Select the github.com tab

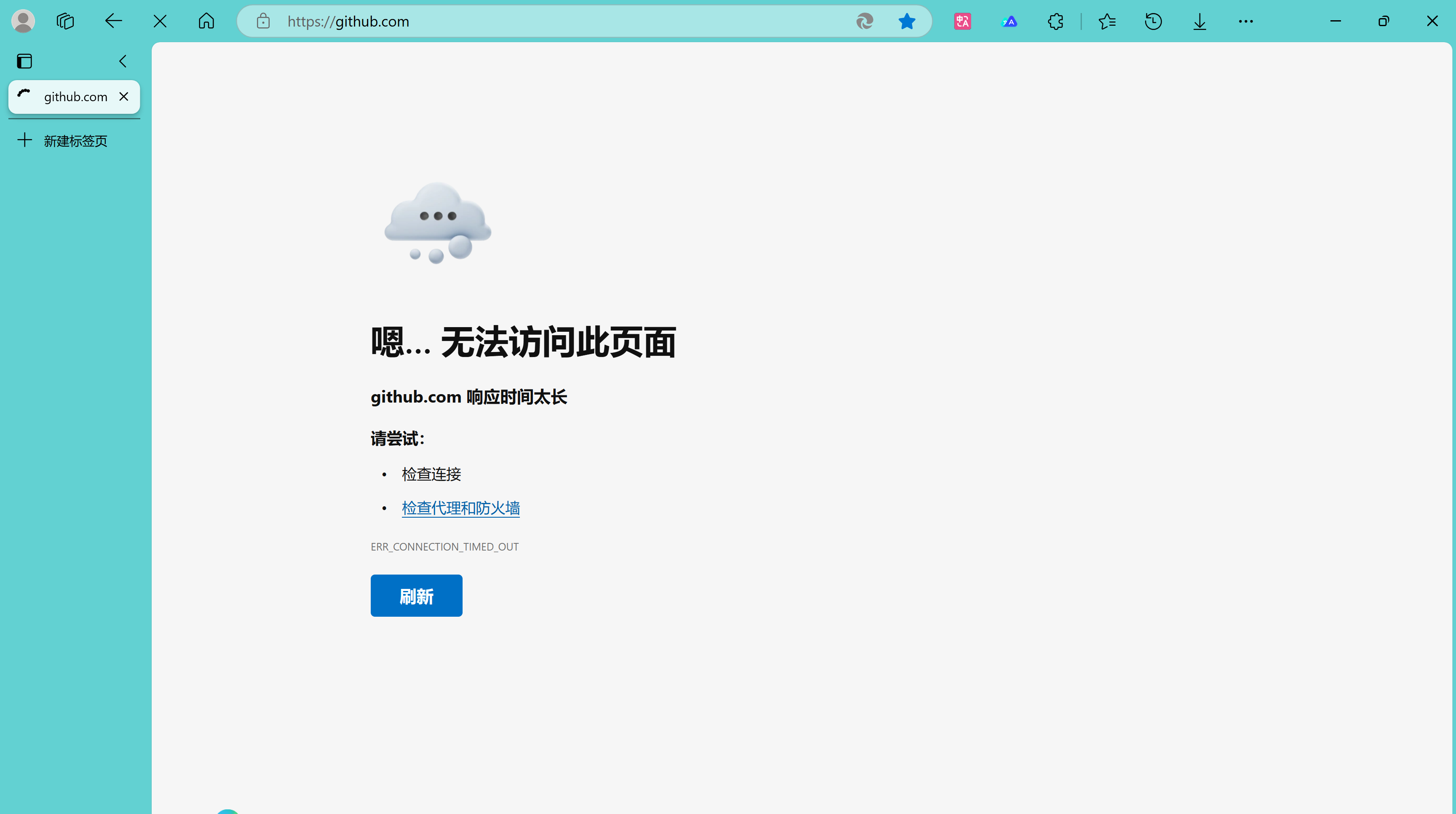click(x=74, y=97)
